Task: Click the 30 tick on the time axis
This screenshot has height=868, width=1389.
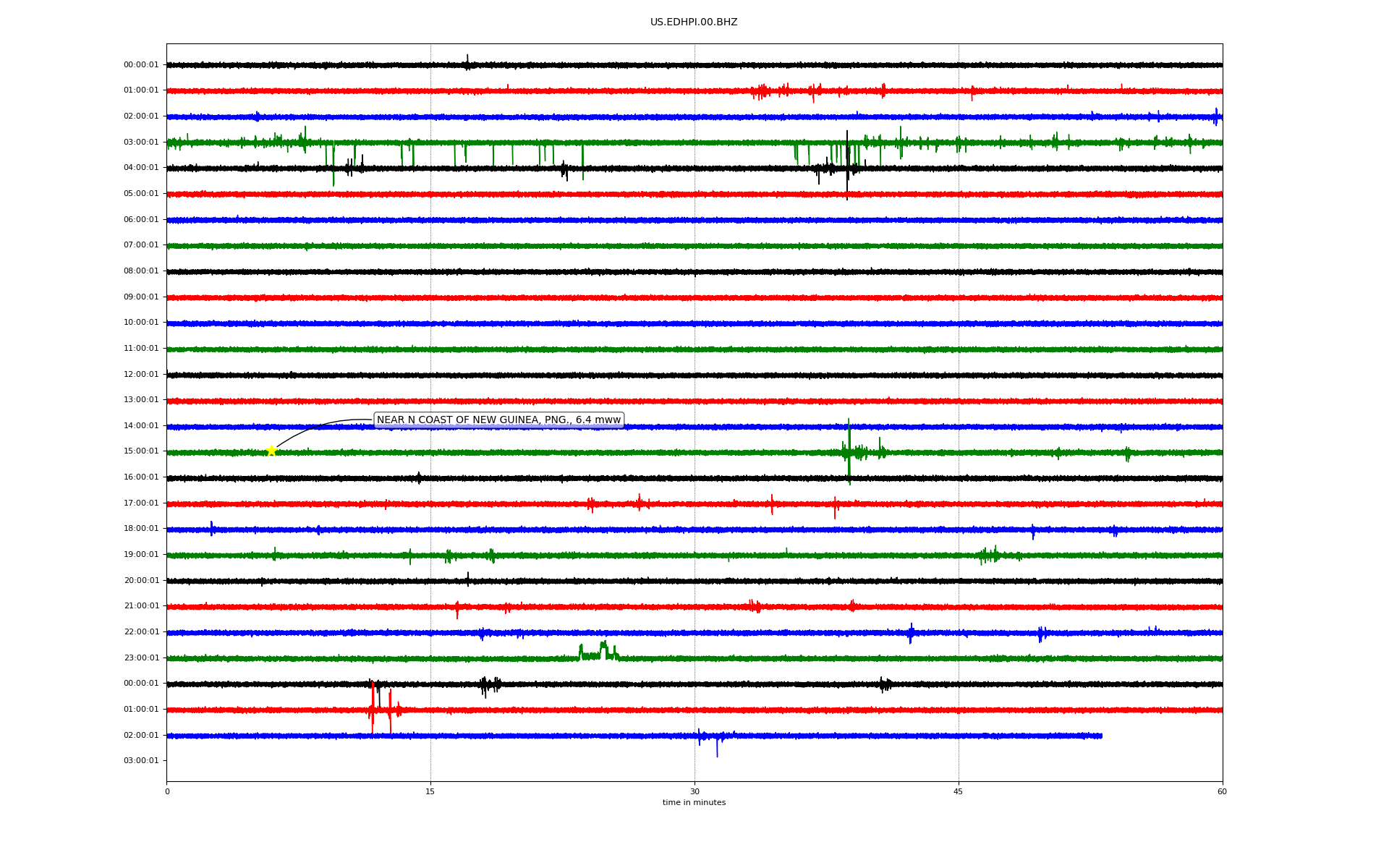Action: 694,791
